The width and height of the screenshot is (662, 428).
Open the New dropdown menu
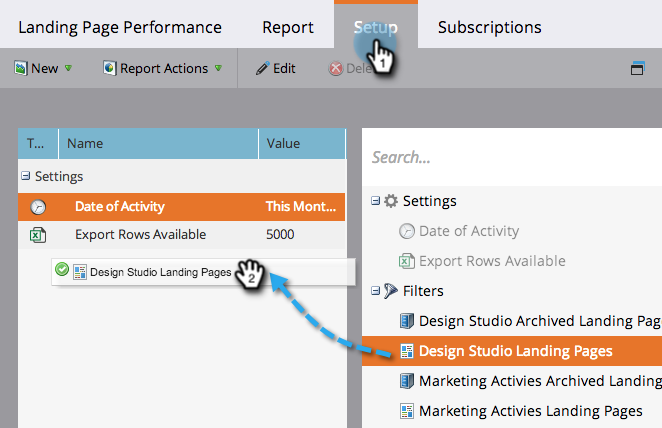point(44,69)
